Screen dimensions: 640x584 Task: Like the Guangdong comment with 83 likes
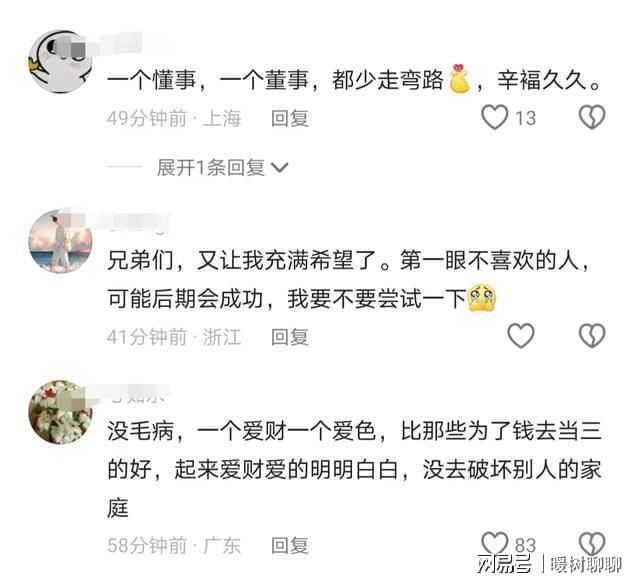(x=495, y=543)
